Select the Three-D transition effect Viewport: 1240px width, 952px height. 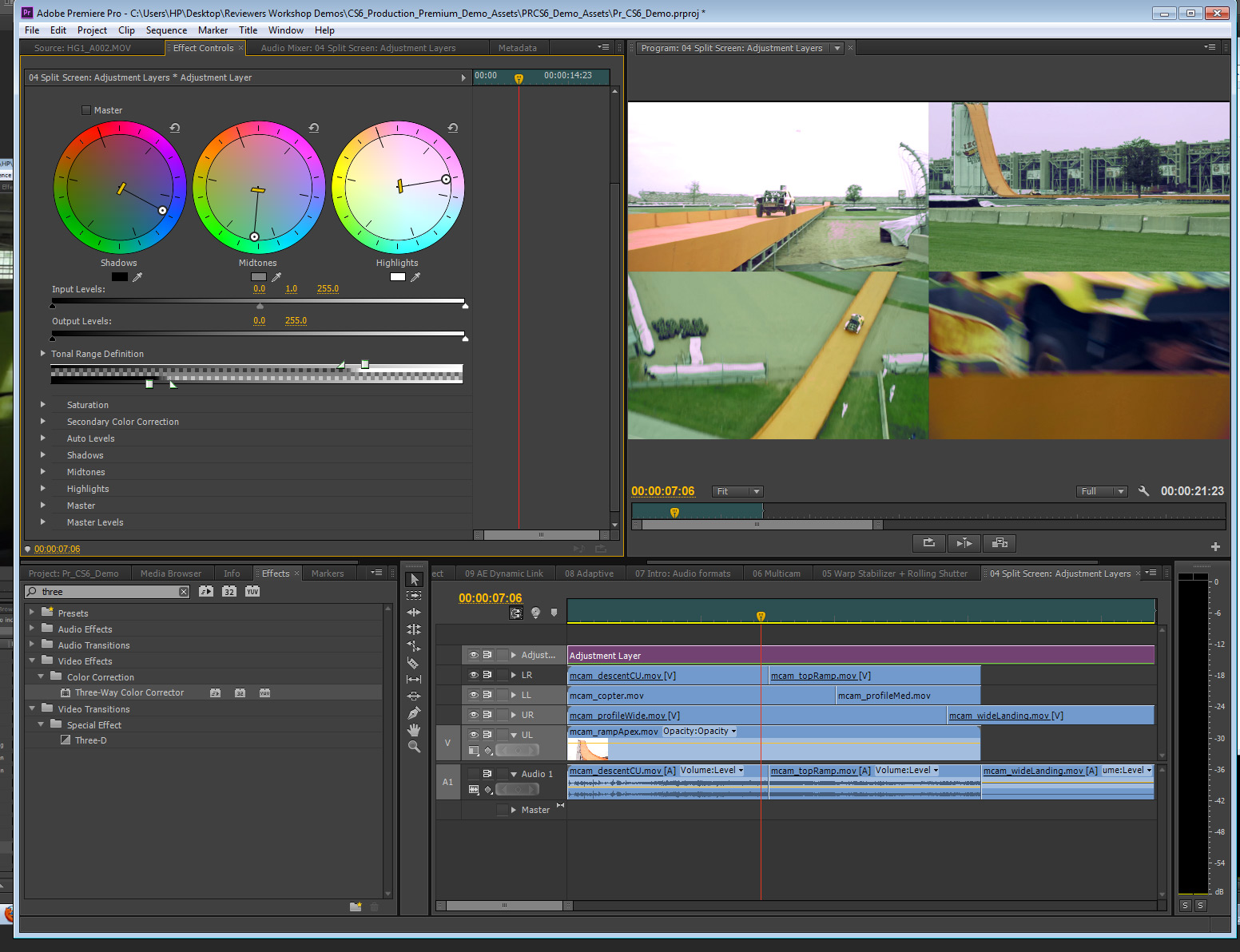pyautogui.click(x=90, y=740)
